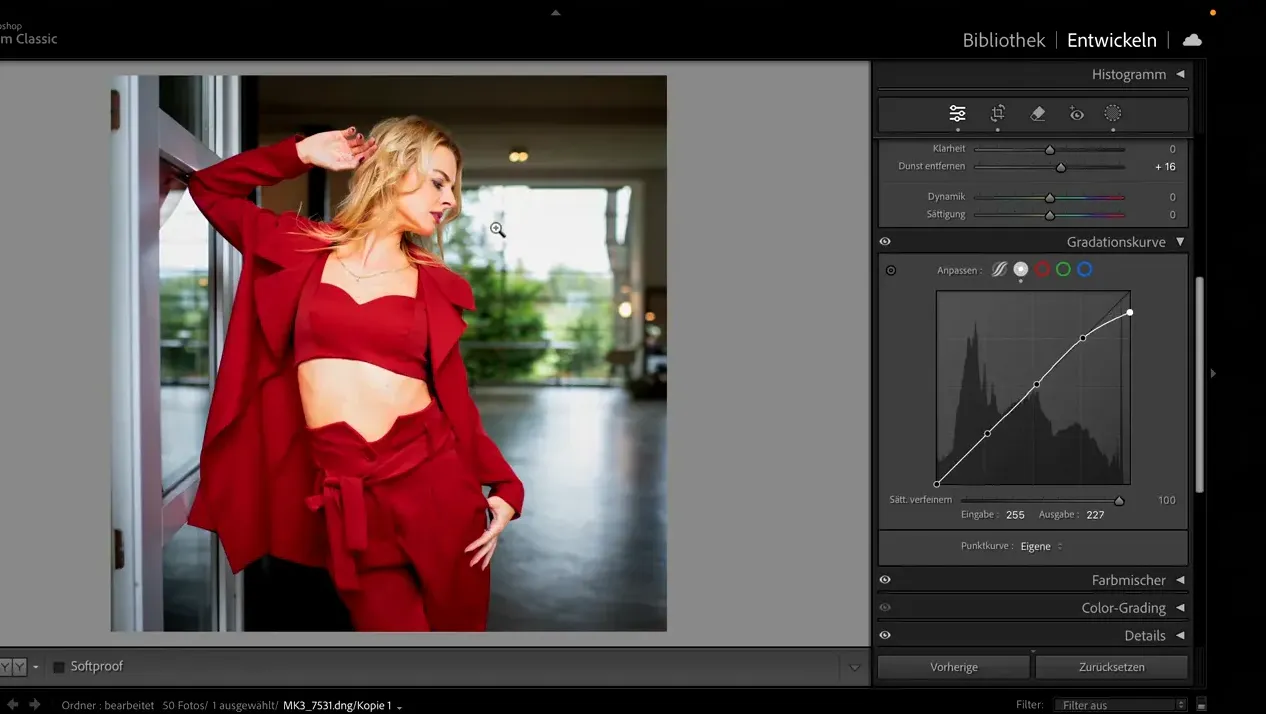Open the Masking tool
This screenshot has height=714, width=1266.
click(1113, 113)
